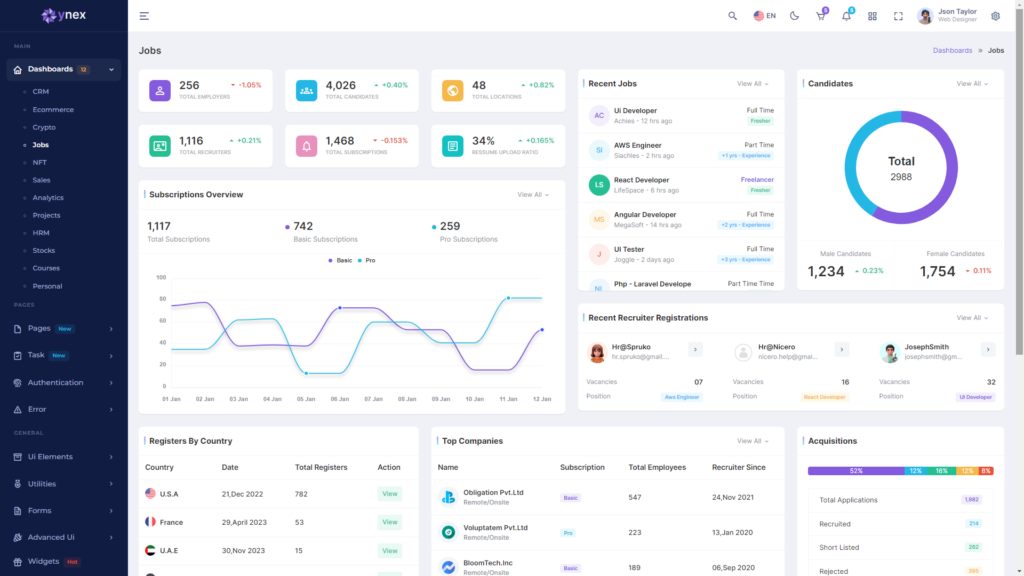Click the fullscreen icon in header
This screenshot has height=576, width=1024.
point(898,16)
